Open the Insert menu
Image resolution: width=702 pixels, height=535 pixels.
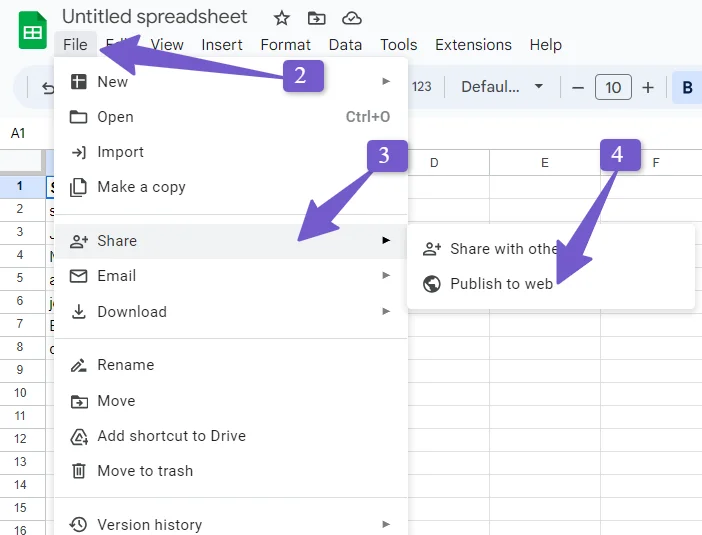[x=222, y=45]
